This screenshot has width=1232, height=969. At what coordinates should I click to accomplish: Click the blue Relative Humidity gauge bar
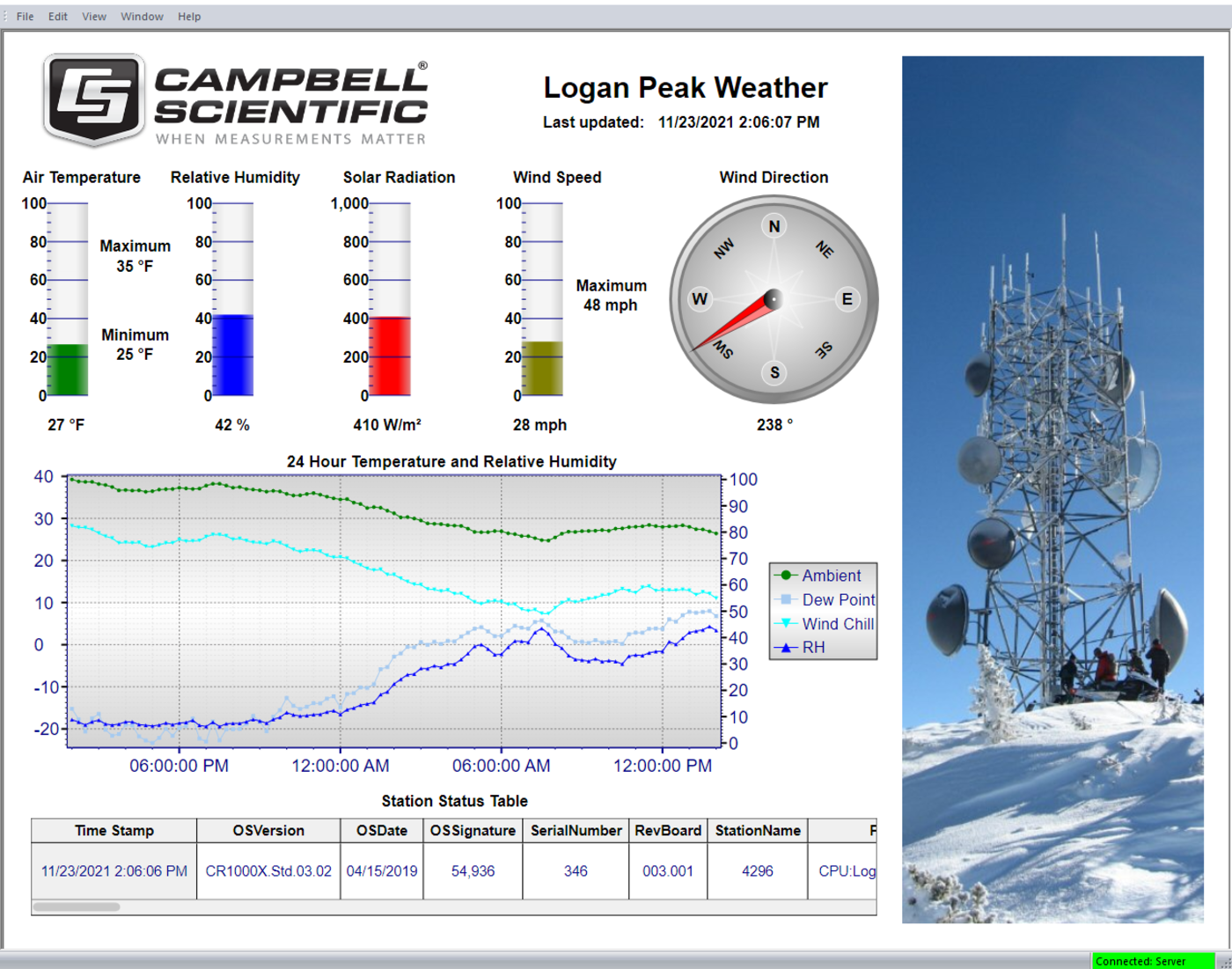(x=233, y=355)
